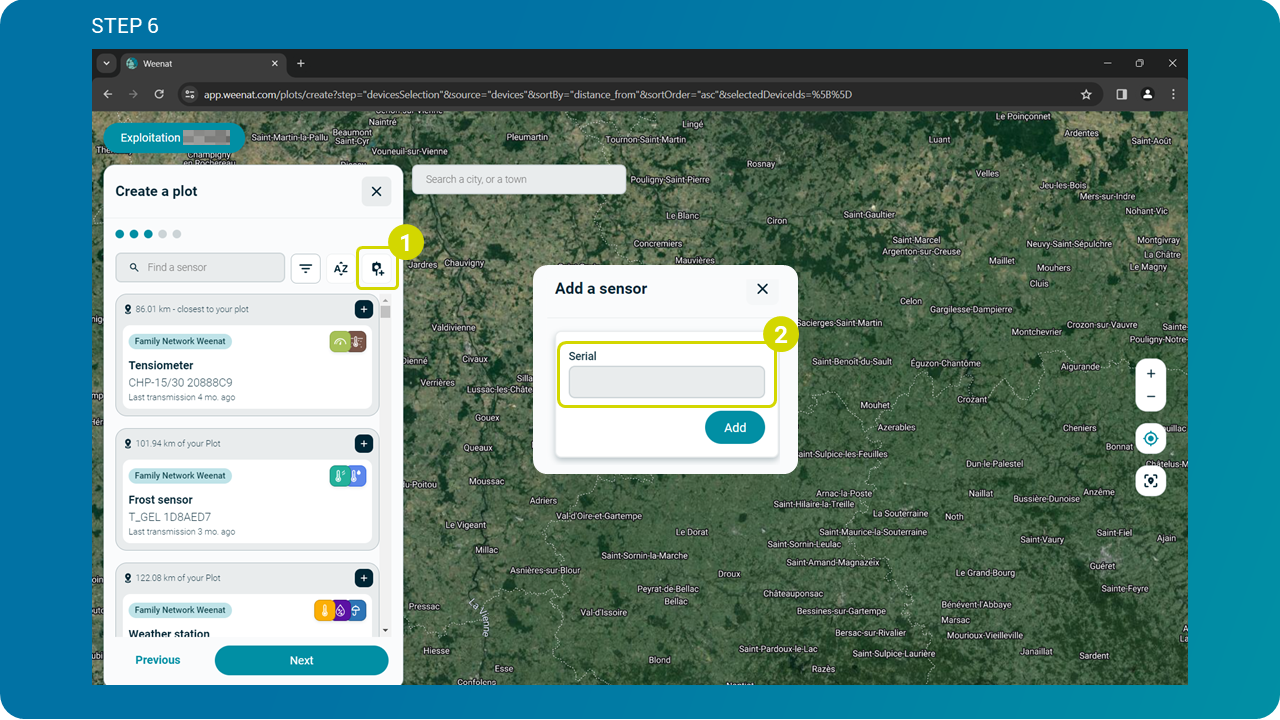Click the address bar URL

528,95
